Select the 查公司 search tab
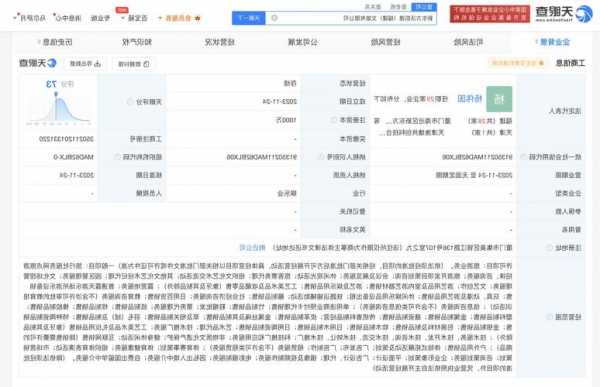 424,7
